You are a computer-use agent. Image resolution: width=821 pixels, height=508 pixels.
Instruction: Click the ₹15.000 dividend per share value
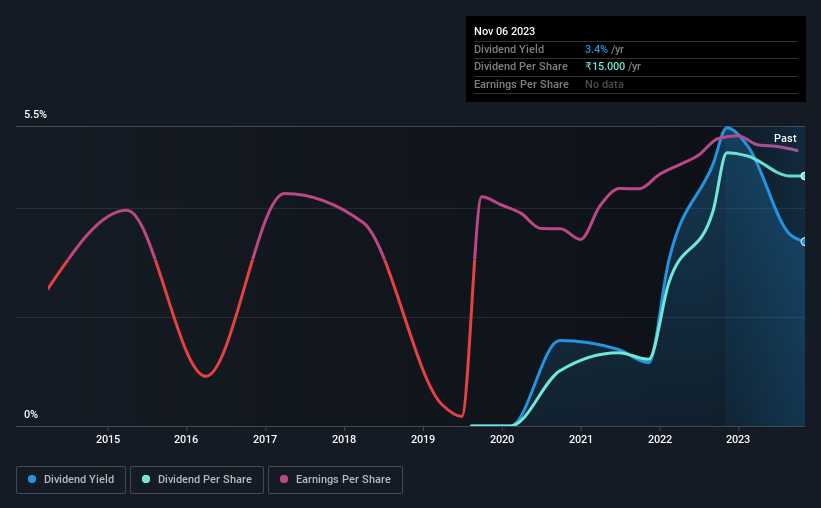[x=605, y=67]
